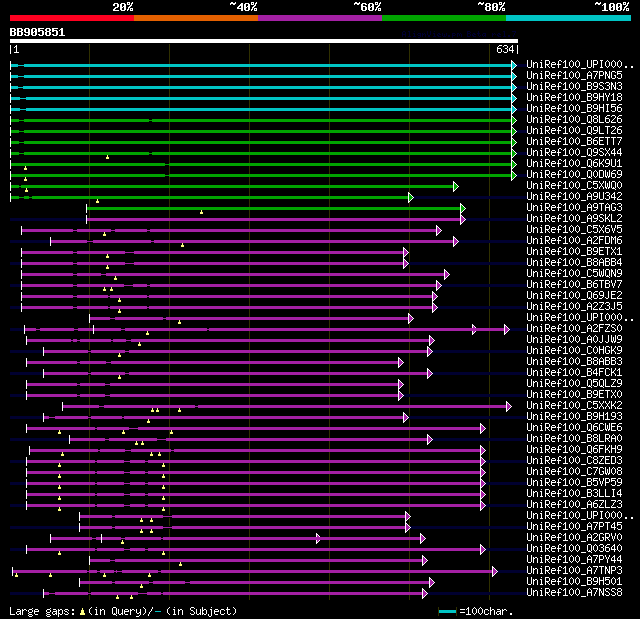The width and height of the screenshot is (640, 619).
Task: Open the UniRef100_A9SKL2 hit label
Action: tap(574, 219)
